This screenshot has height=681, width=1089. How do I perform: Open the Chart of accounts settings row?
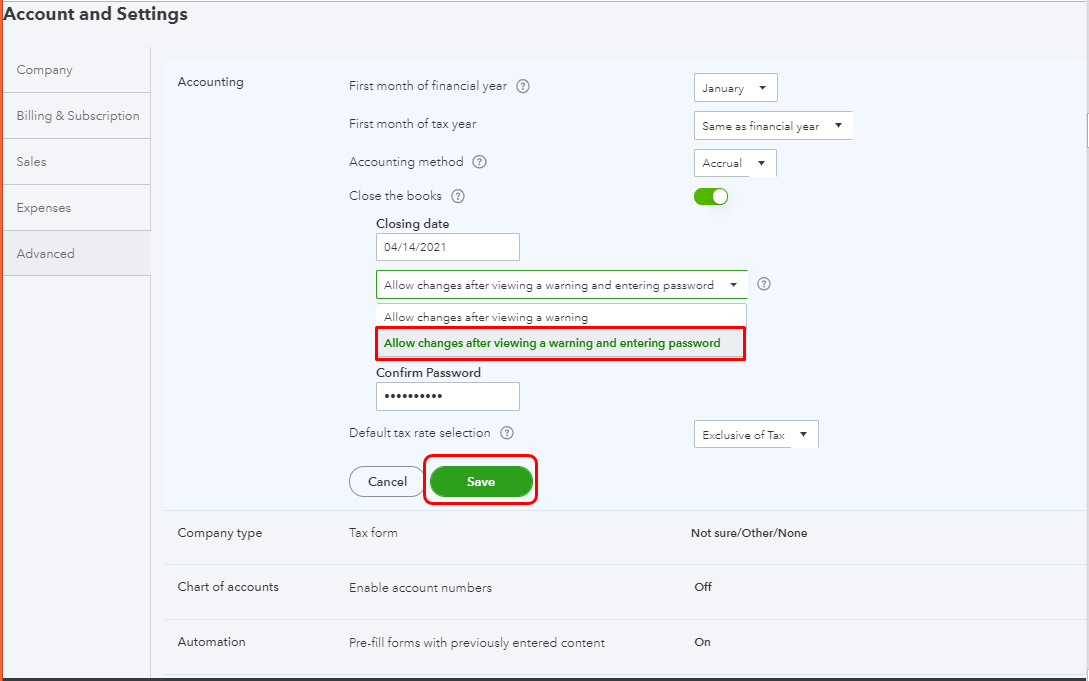[228, 587]
